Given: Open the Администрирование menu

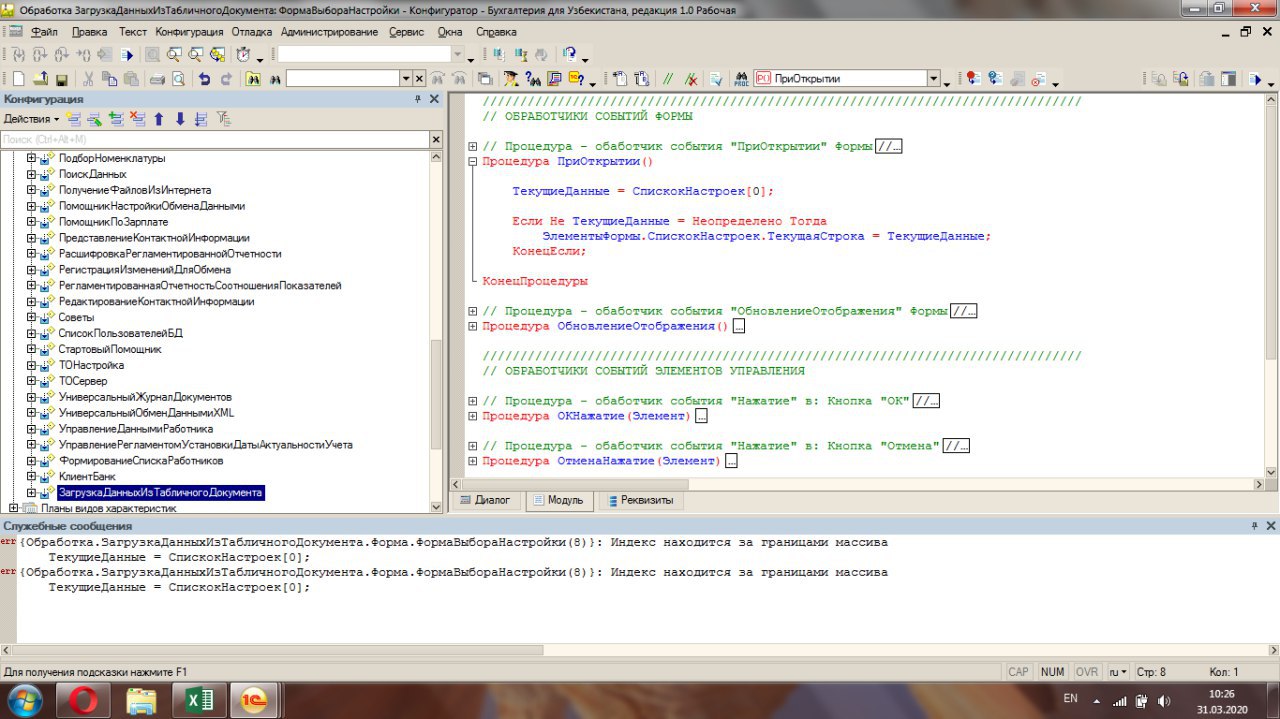Looking at the screenshot, I should [330, 32].
